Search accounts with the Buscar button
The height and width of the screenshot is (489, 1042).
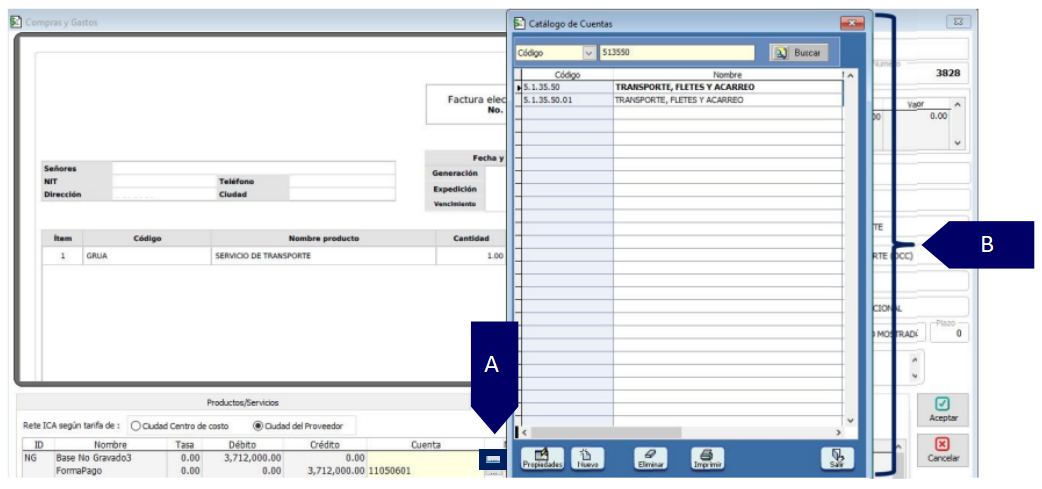click(799, 53)
